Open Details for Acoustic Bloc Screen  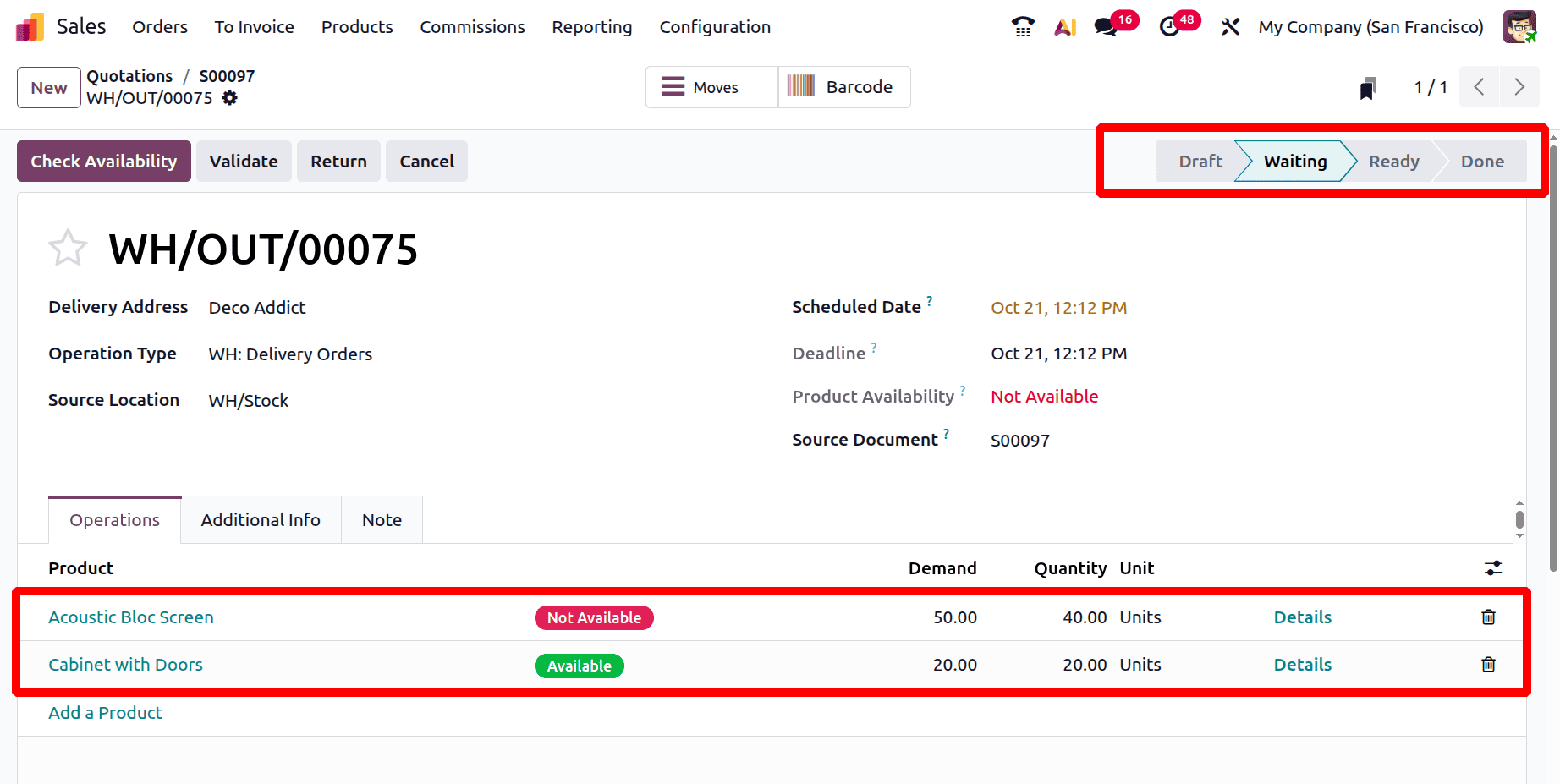click(1302, 617)
